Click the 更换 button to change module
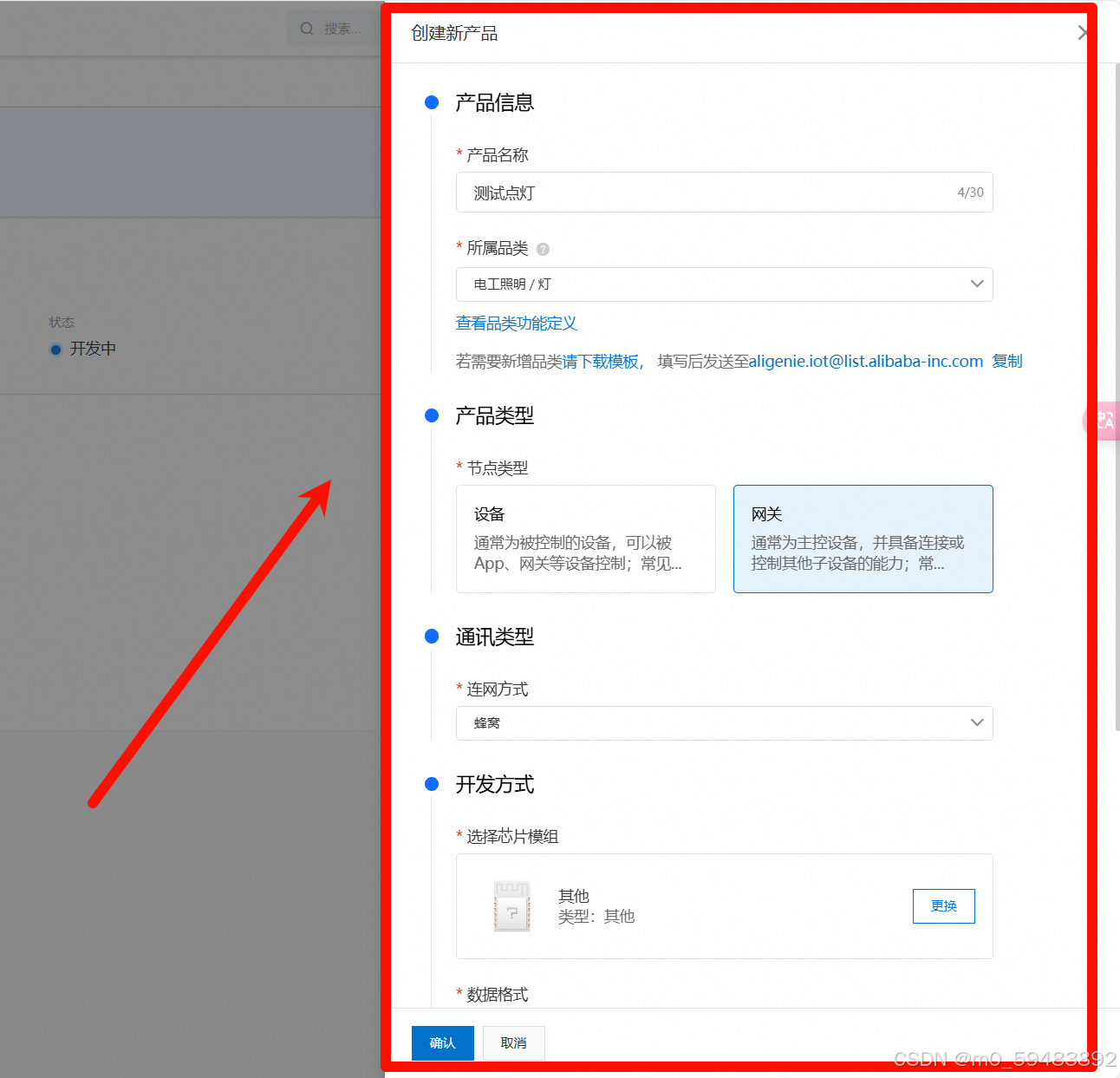This screenshot has height=1078, width=1120. coord(943,905)
